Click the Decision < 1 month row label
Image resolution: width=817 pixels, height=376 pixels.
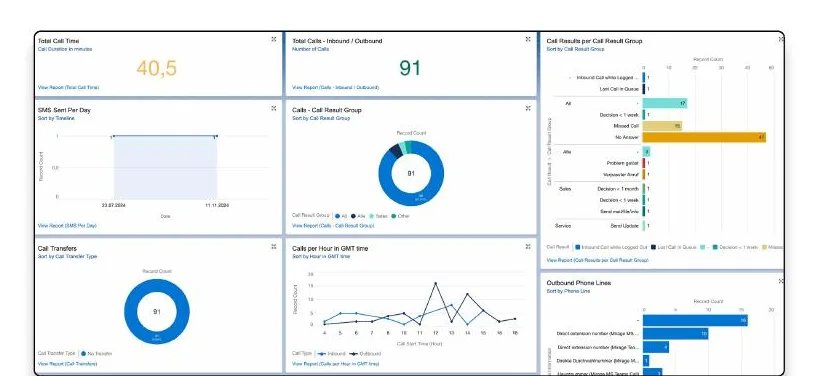click(618, 189)
